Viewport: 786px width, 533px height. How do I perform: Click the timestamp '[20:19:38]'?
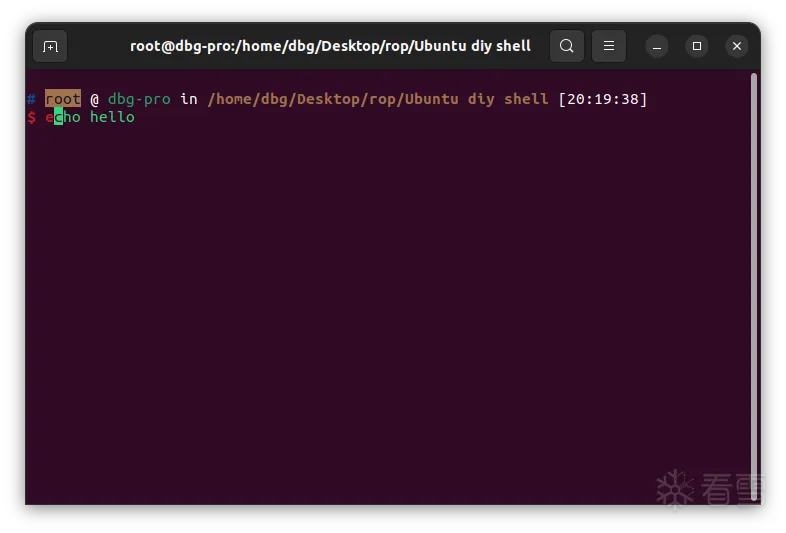(603, 99)
